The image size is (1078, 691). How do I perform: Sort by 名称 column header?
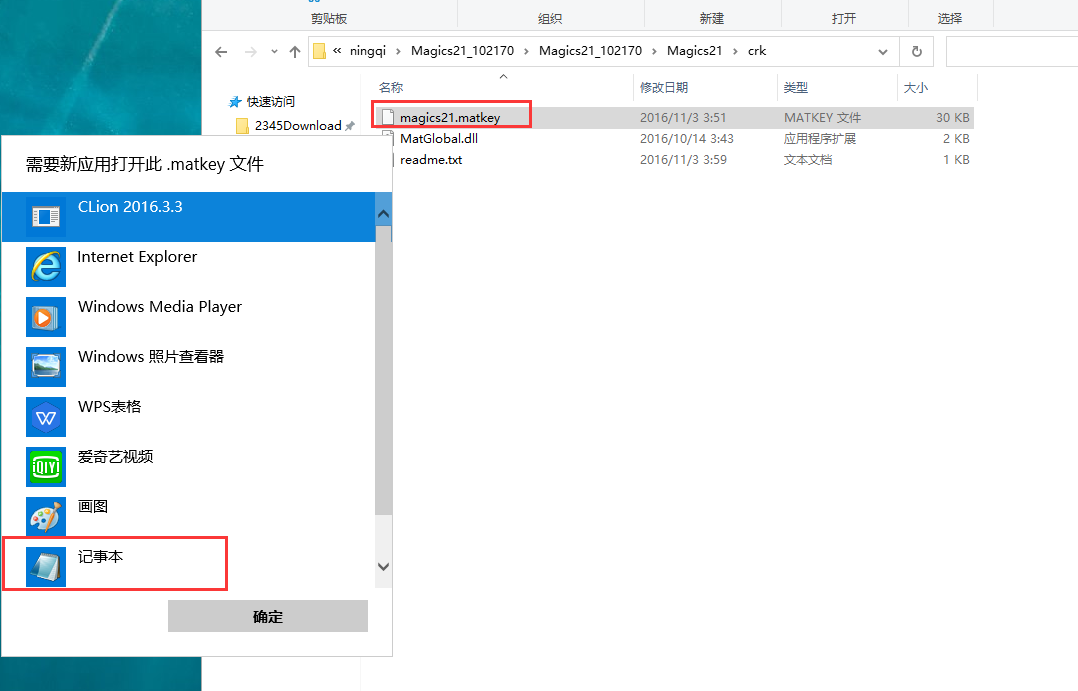pyautogui.click(x=391, y=87)
